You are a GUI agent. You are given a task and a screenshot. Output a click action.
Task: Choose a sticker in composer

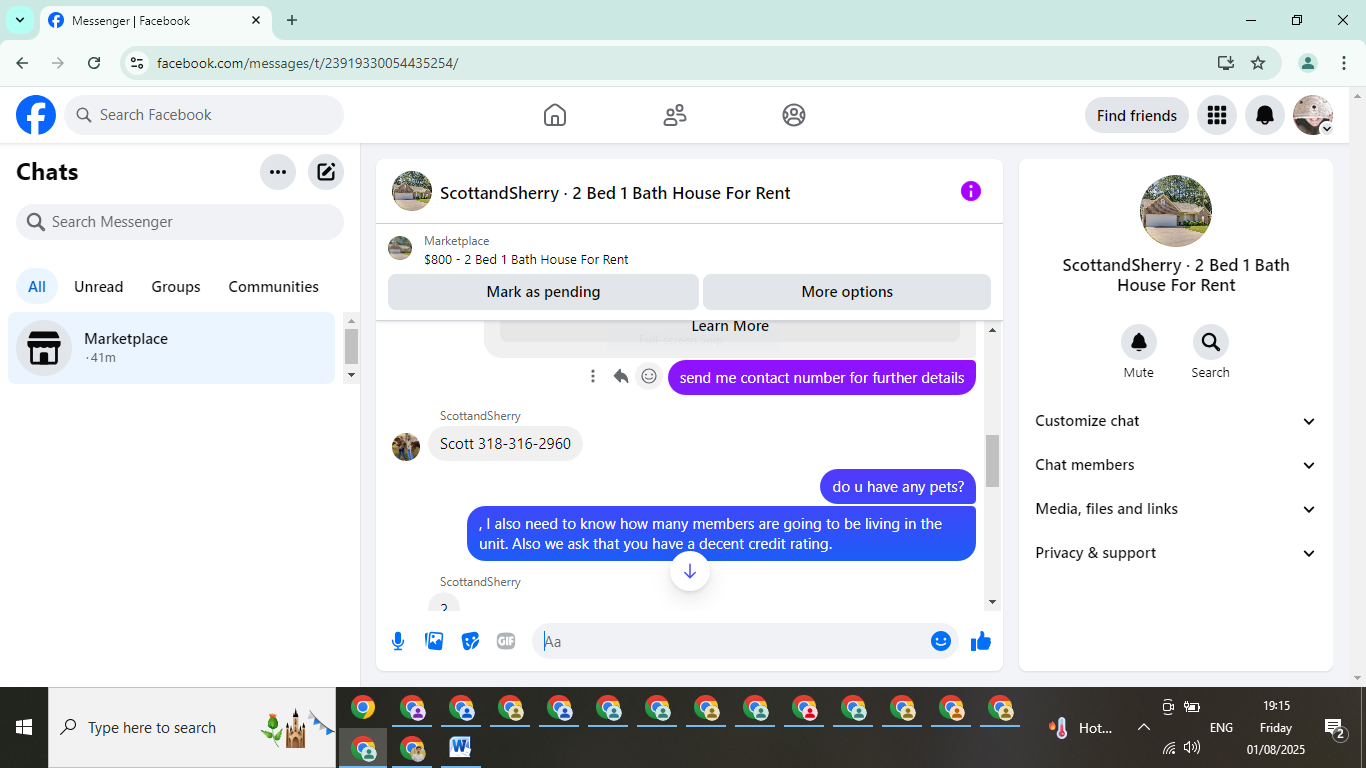click(x=470, y=641)
